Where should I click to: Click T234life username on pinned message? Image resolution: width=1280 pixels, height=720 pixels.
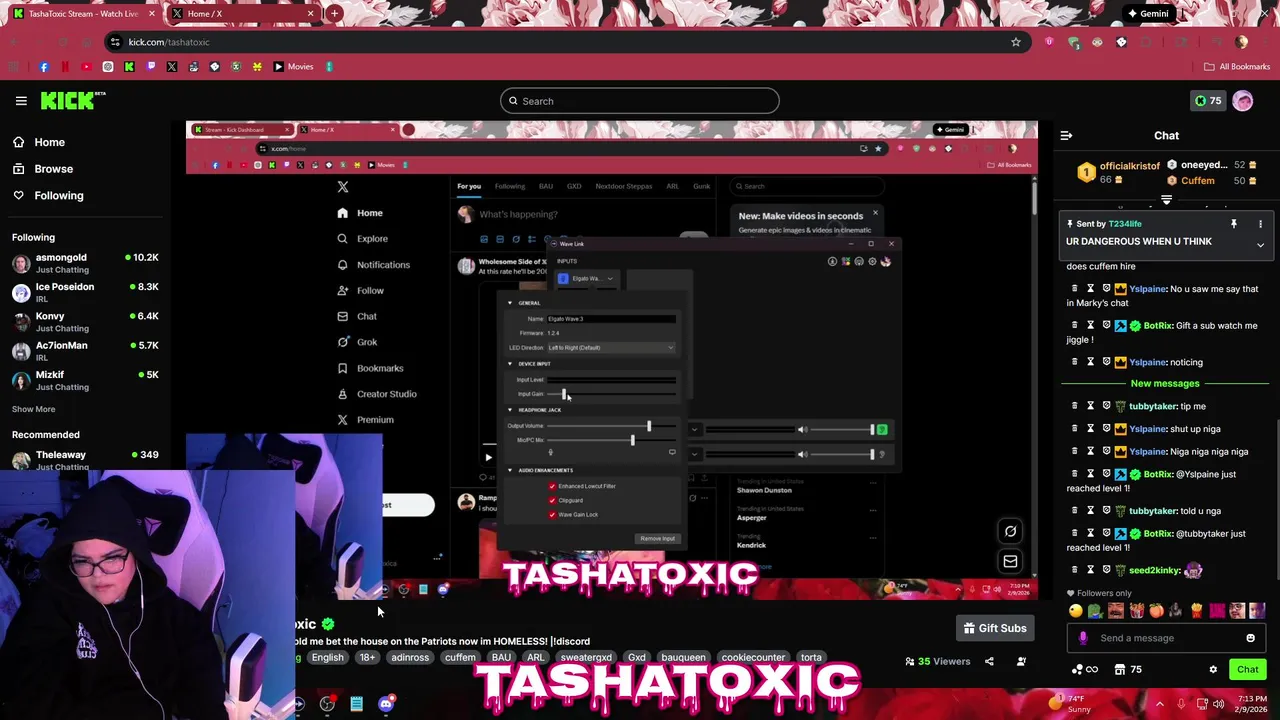[x=1125, y=224]
